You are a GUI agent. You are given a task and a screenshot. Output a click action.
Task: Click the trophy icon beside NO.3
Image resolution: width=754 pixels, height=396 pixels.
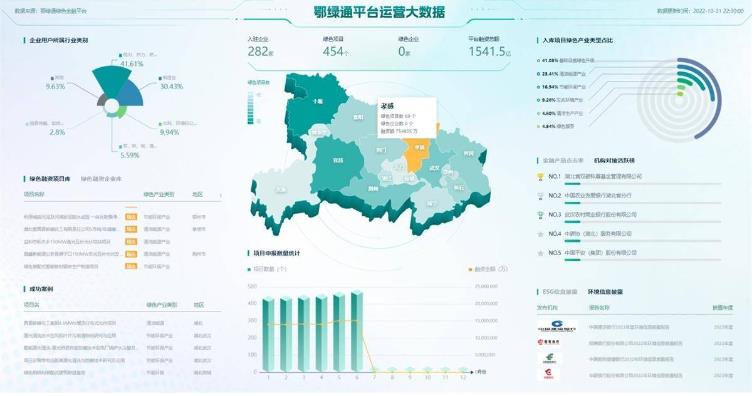pos(540,215)
